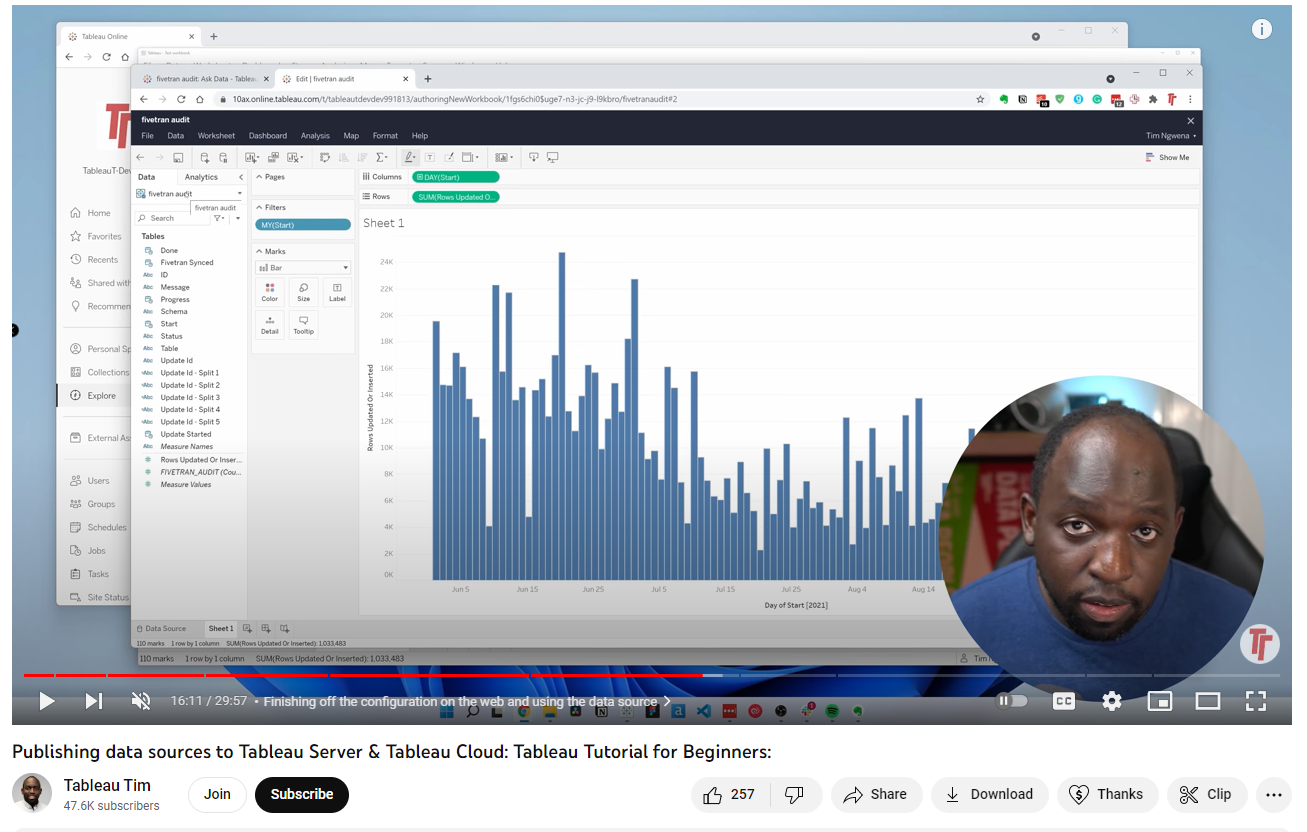Open video settings gear

[x=1112, y=701]
